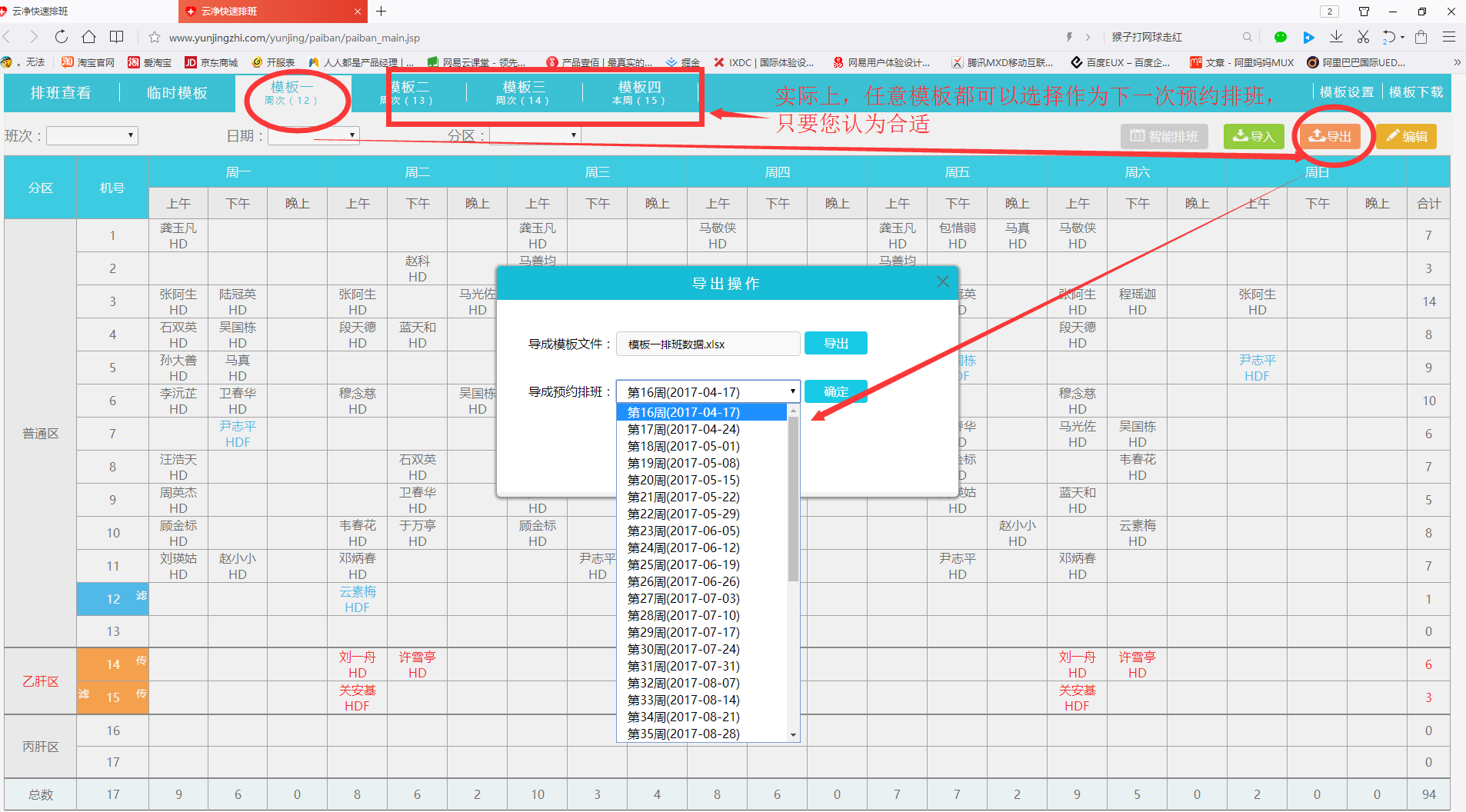The height and width of the screenshot is (812, 1466).
Task: Choose 第28周(2017-07-10) option
Action: pos(683,615)
